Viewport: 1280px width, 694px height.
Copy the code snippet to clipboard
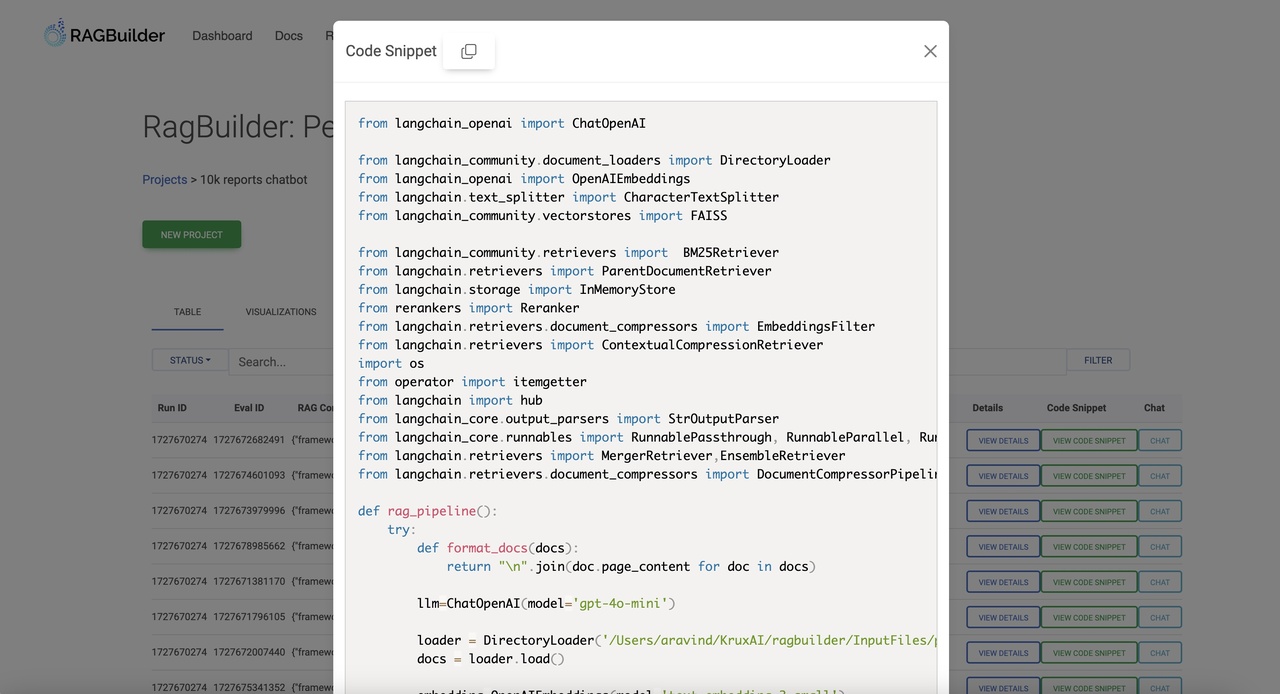point(468,50)
